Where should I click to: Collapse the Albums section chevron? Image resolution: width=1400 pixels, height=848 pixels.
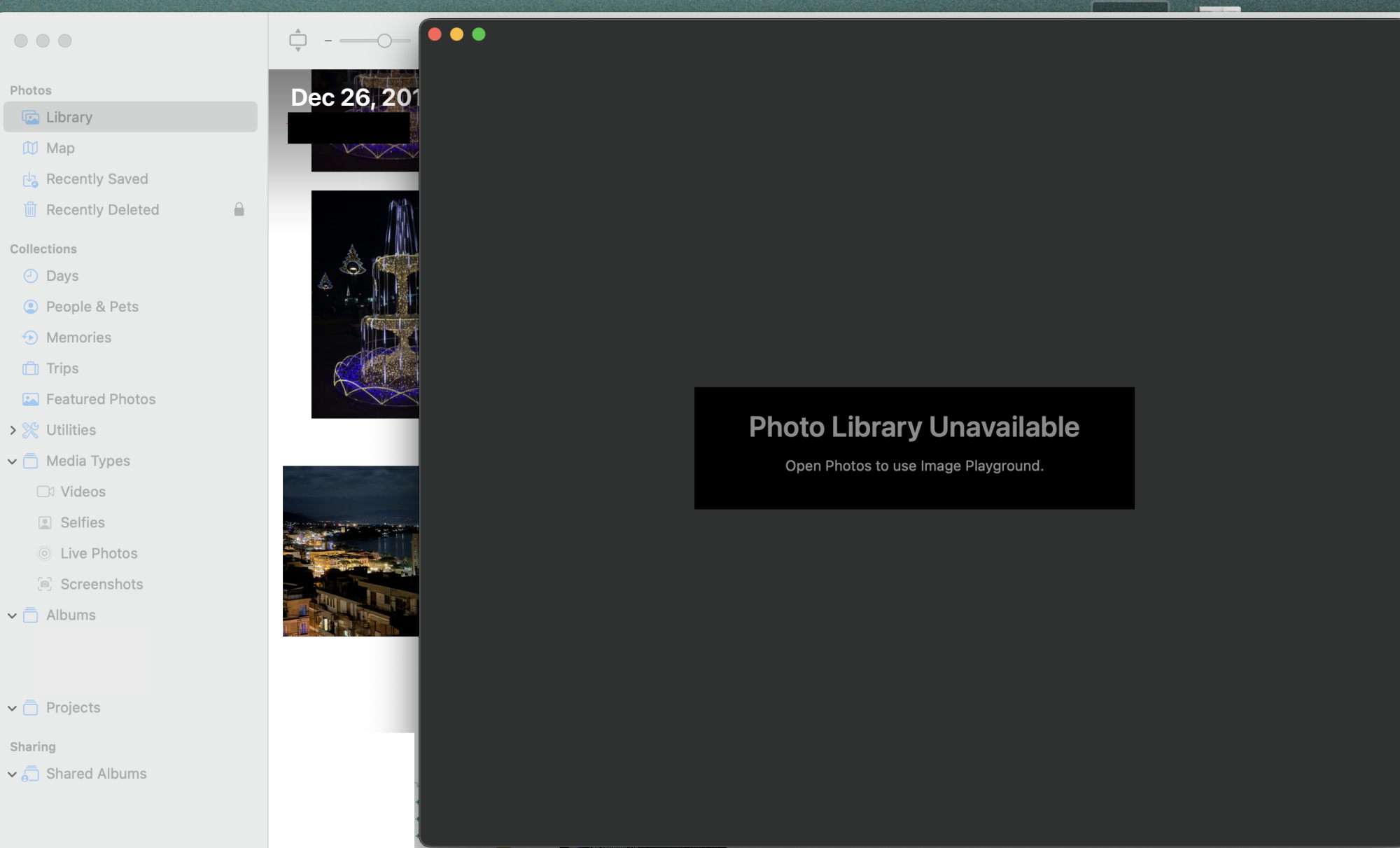coord(13,616)
